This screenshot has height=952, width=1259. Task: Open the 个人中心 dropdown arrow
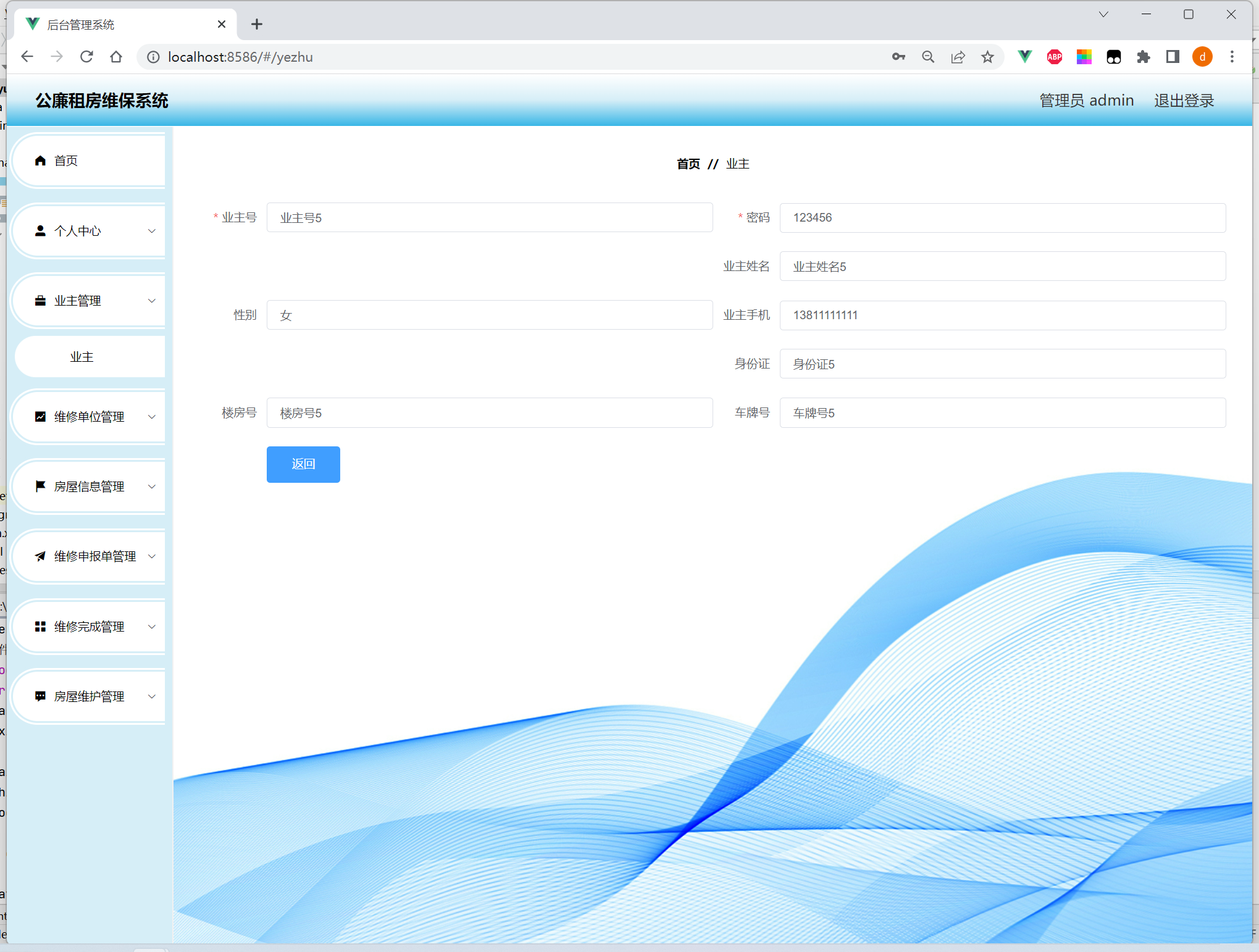pyautogui.click(x=152, y=231)
